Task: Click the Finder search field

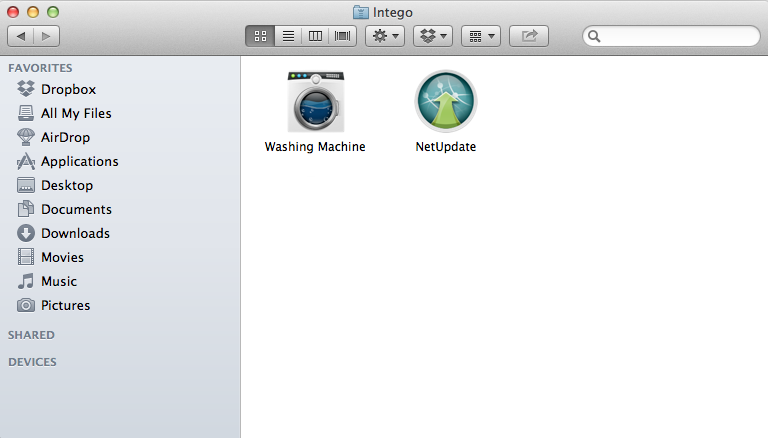Action: 671,36
